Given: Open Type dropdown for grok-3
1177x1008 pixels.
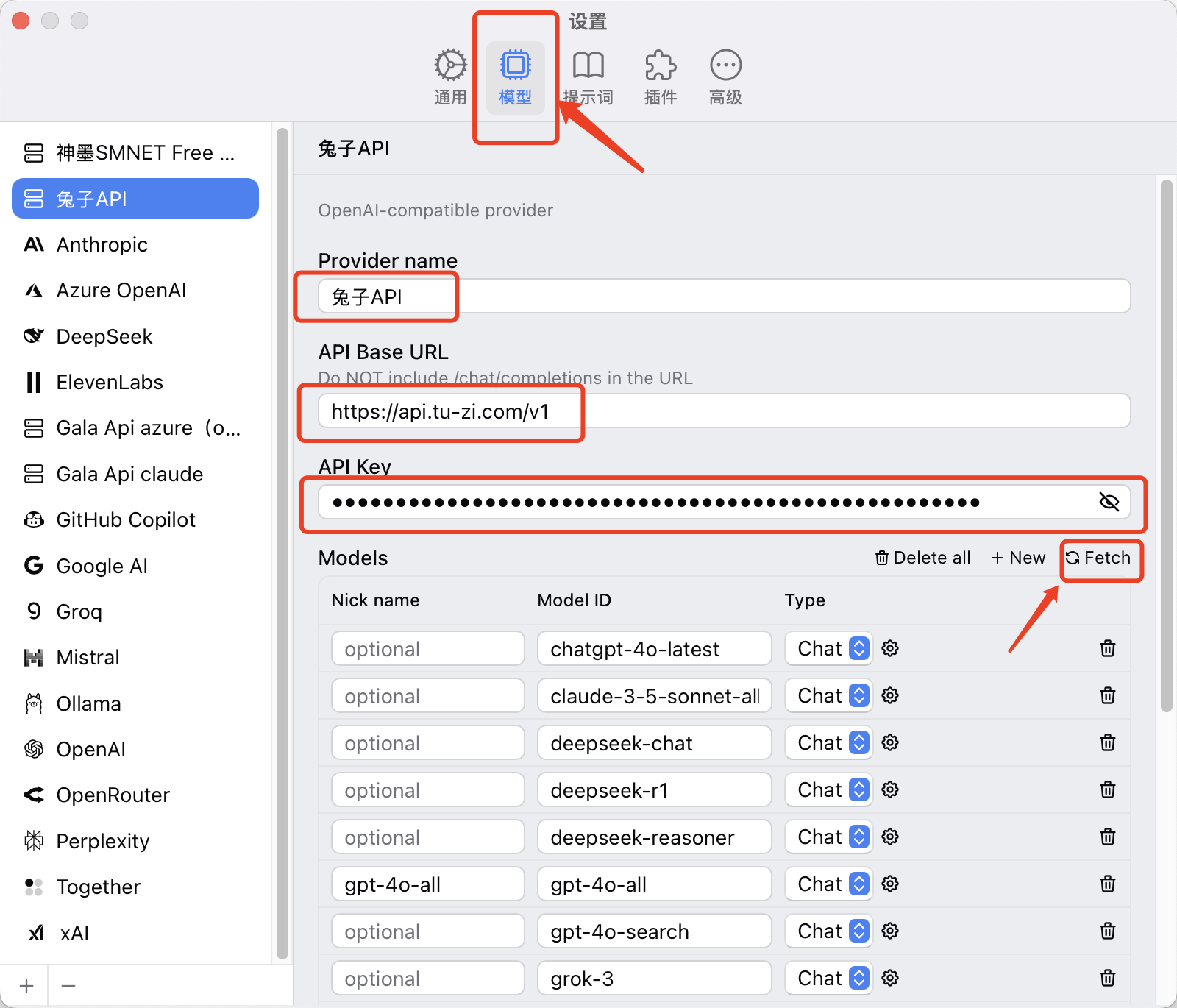Looking at the screenshot, I should click(829, 978).
